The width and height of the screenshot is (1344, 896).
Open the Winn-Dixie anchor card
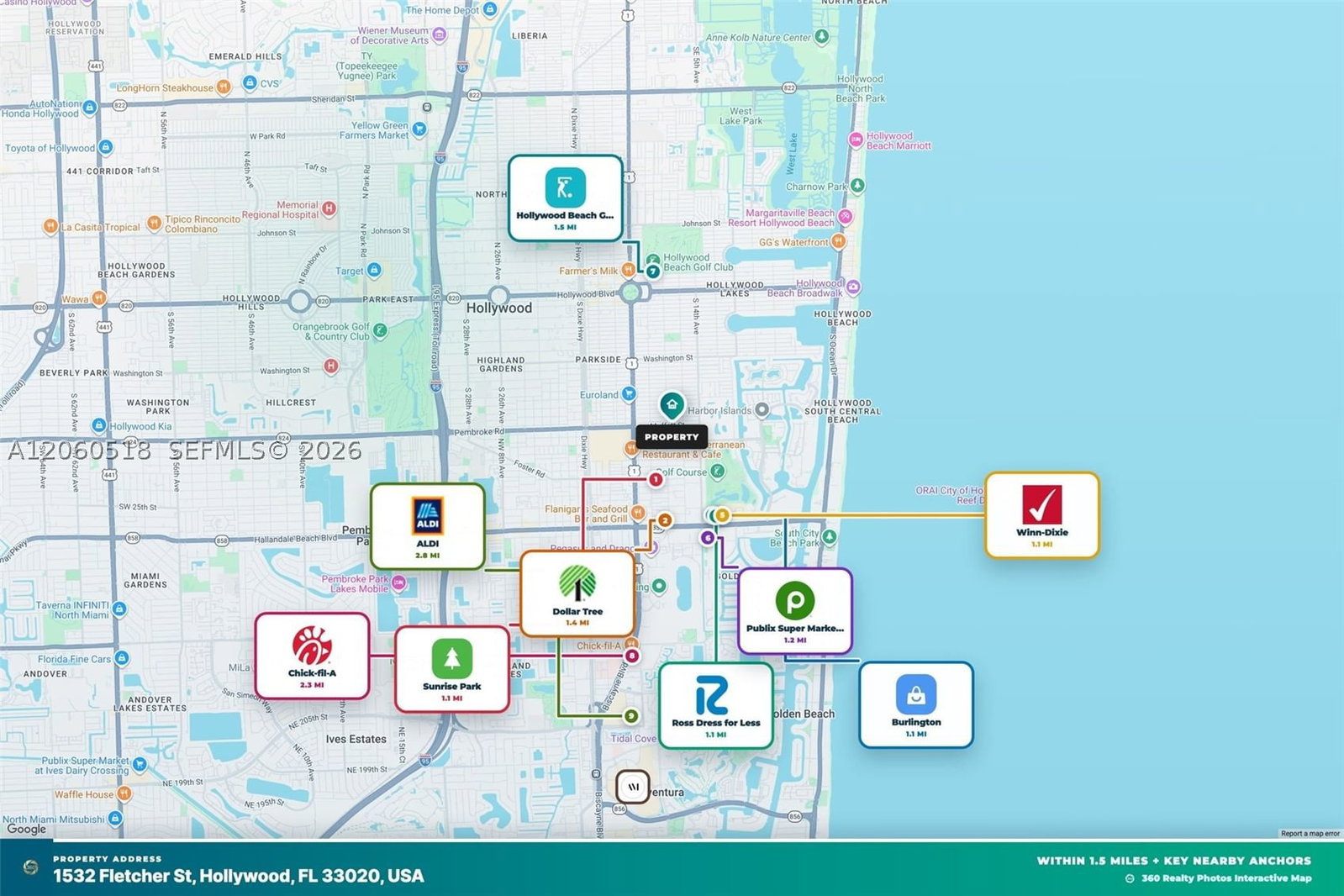(x=1042, y=515)
